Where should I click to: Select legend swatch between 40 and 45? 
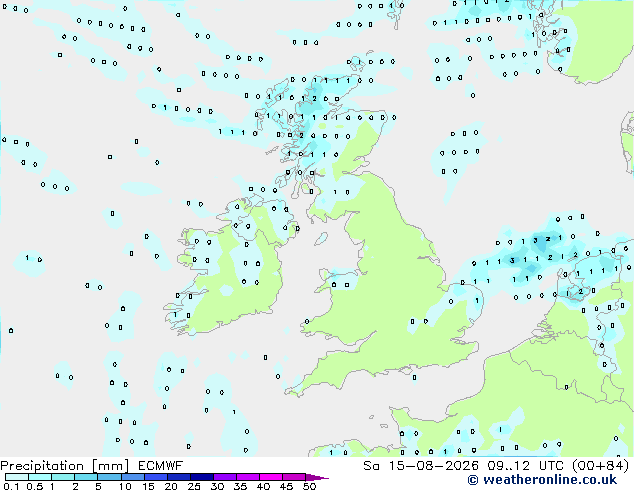coord(271,477)
